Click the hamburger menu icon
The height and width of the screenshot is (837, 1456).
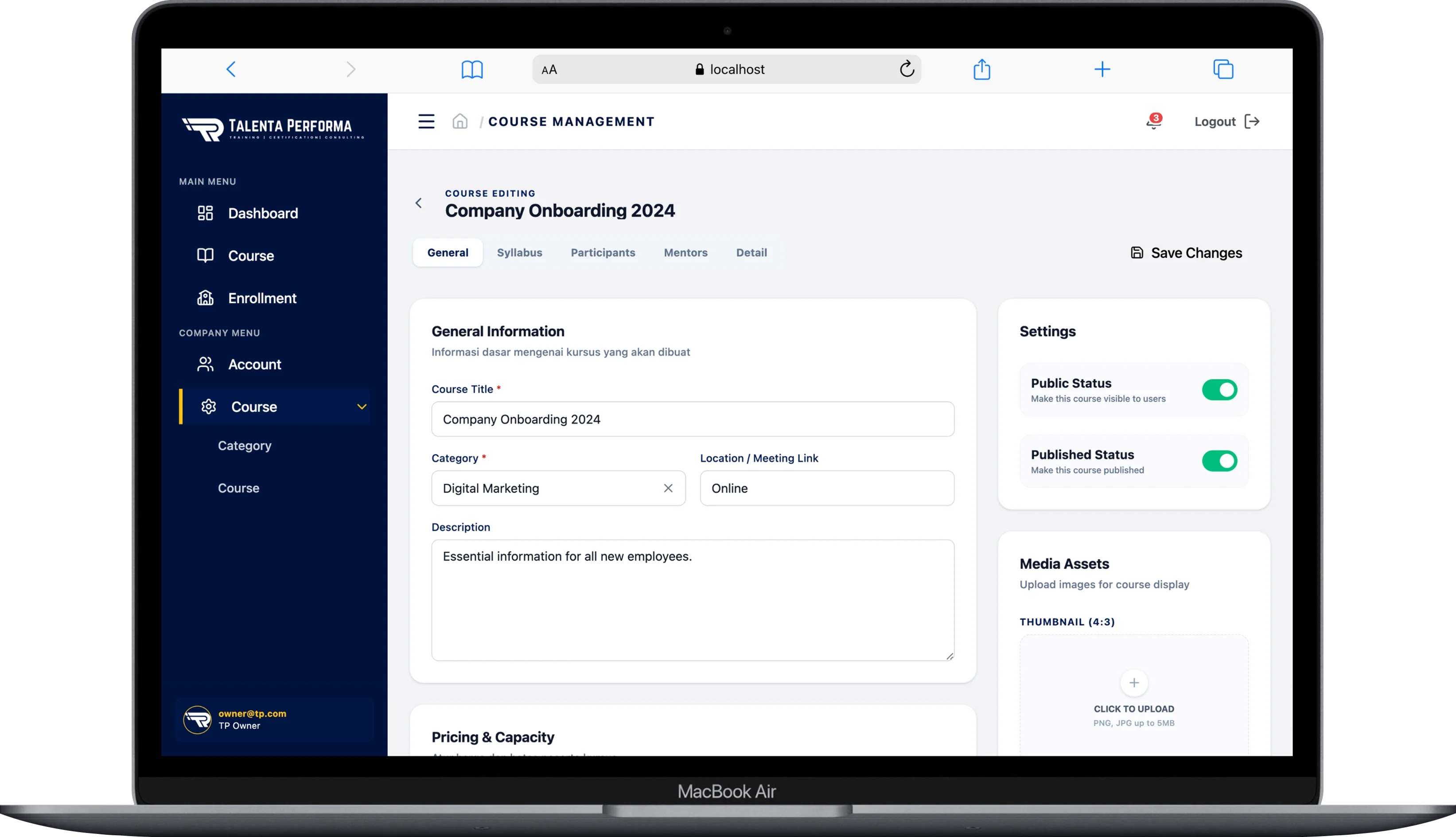pyautogui.click(x=426, y=121)
